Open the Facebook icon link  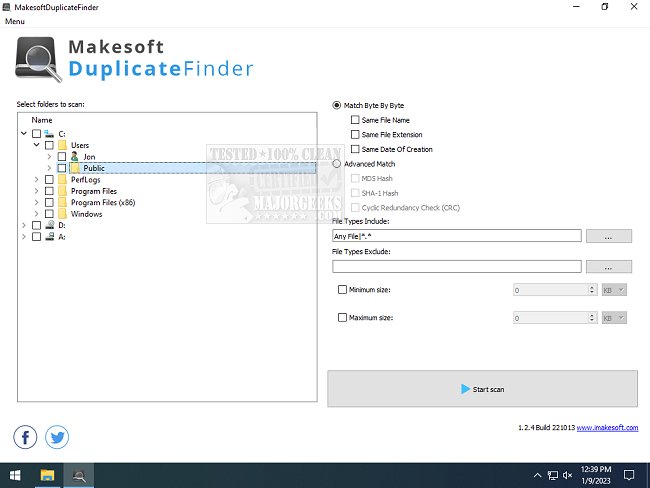point(26,437)
